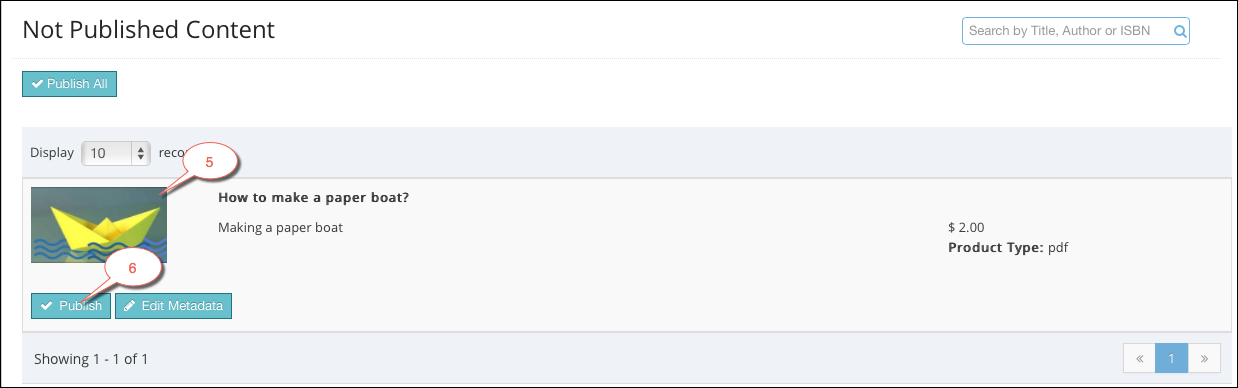Click the 'Making a paper boat' description
1238x388 pixels.
280,227
